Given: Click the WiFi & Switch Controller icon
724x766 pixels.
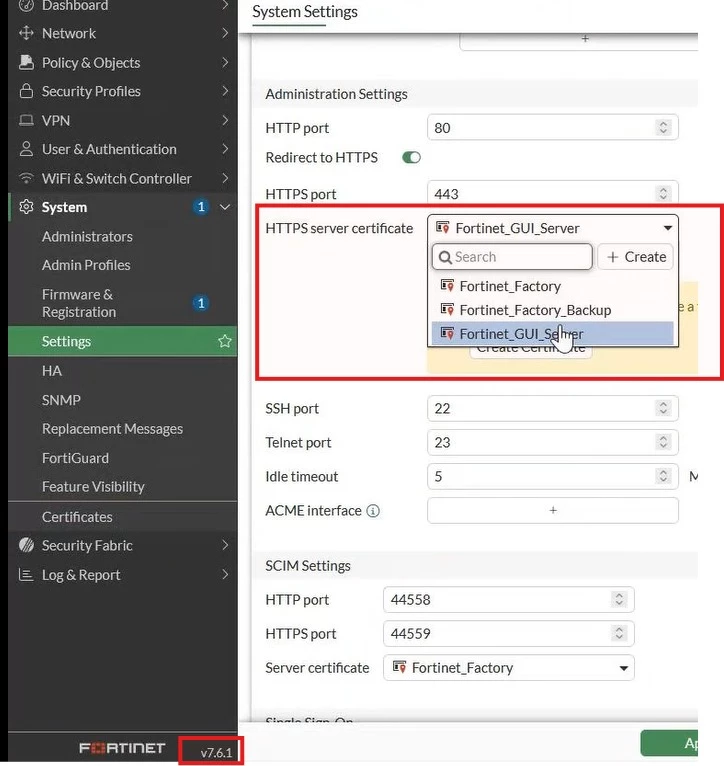Looking at the screenshot, I should click(26, 178).
